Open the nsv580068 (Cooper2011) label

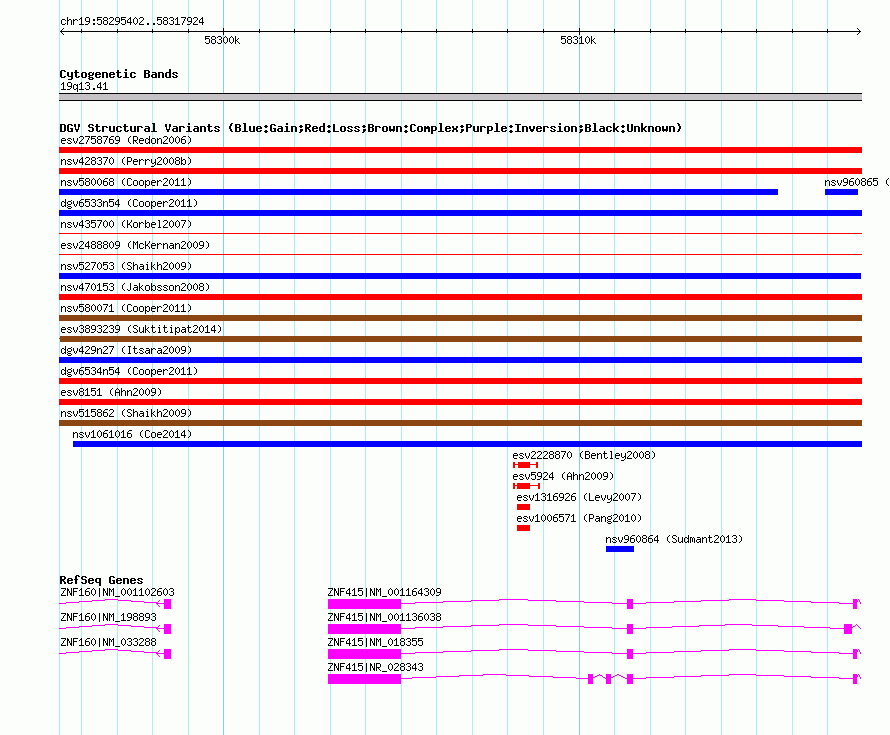(126, 182)
